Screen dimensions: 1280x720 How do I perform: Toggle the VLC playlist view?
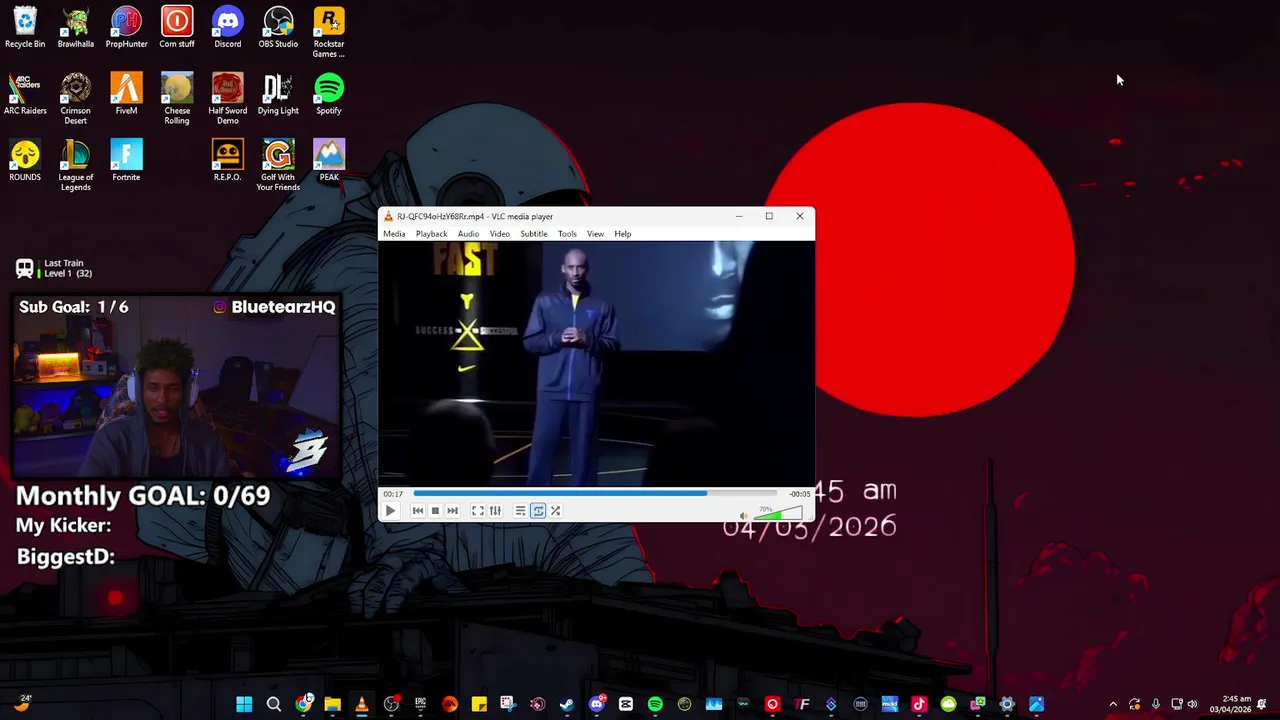tap(521, 511)
